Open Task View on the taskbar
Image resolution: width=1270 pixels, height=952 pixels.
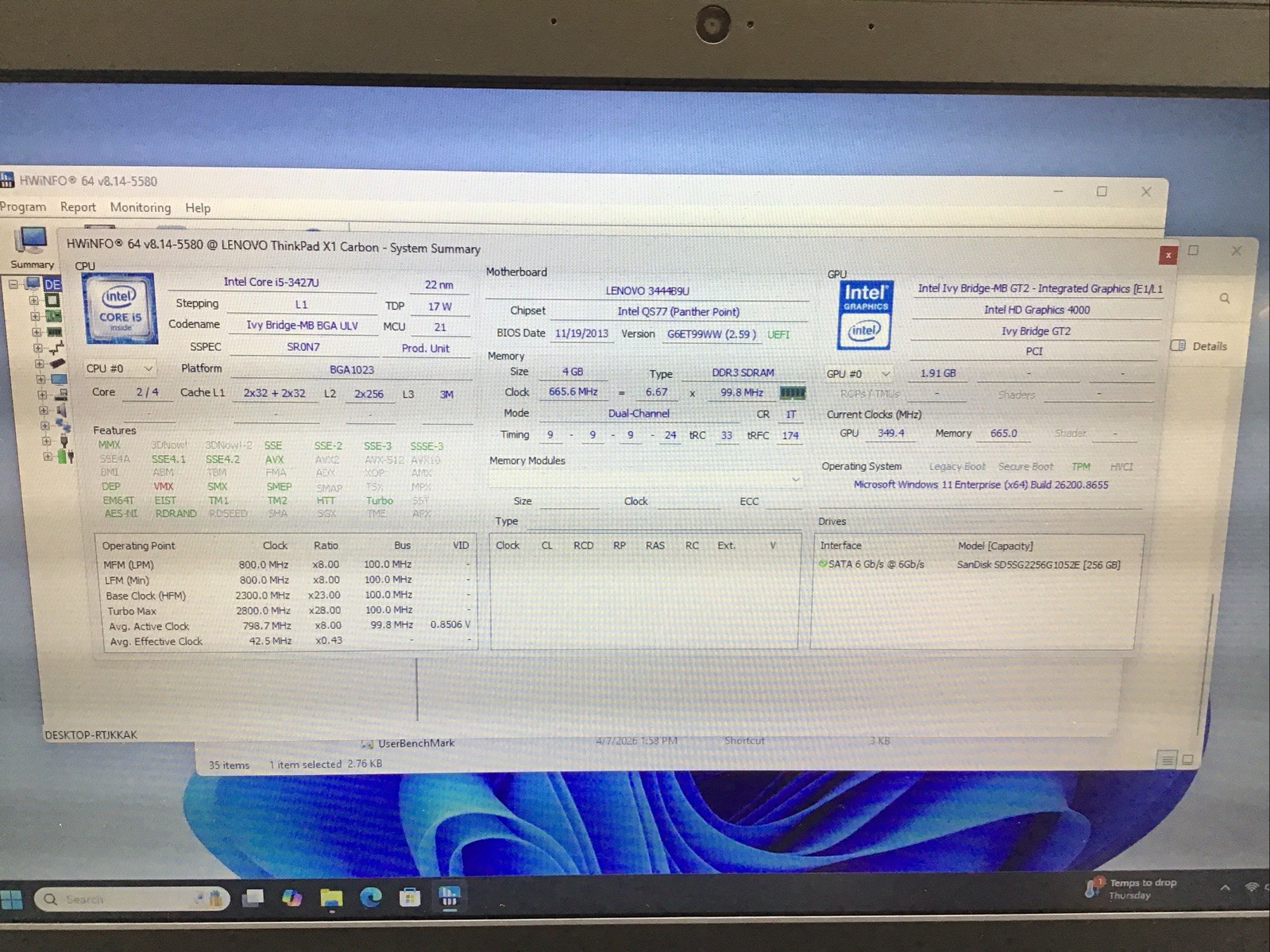(253, 898)
